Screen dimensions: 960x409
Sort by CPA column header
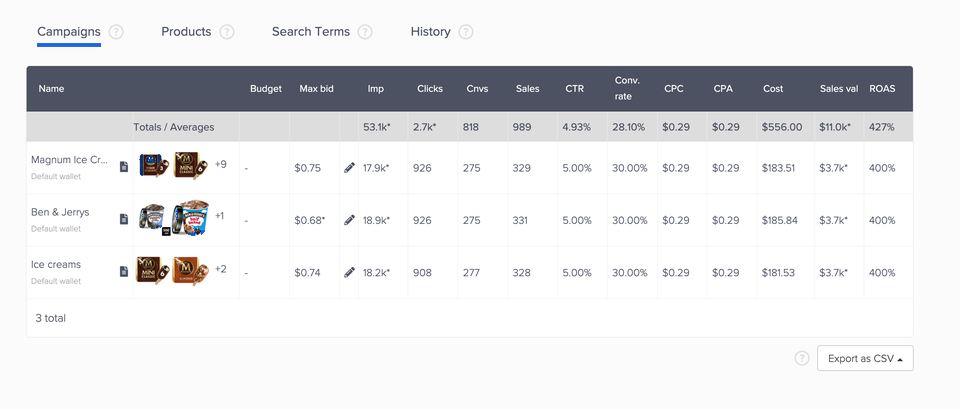(723, 89)
